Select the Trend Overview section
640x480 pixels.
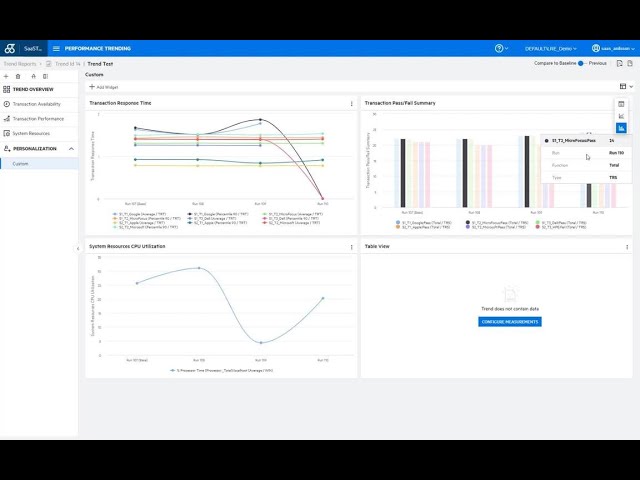point(39,89)
